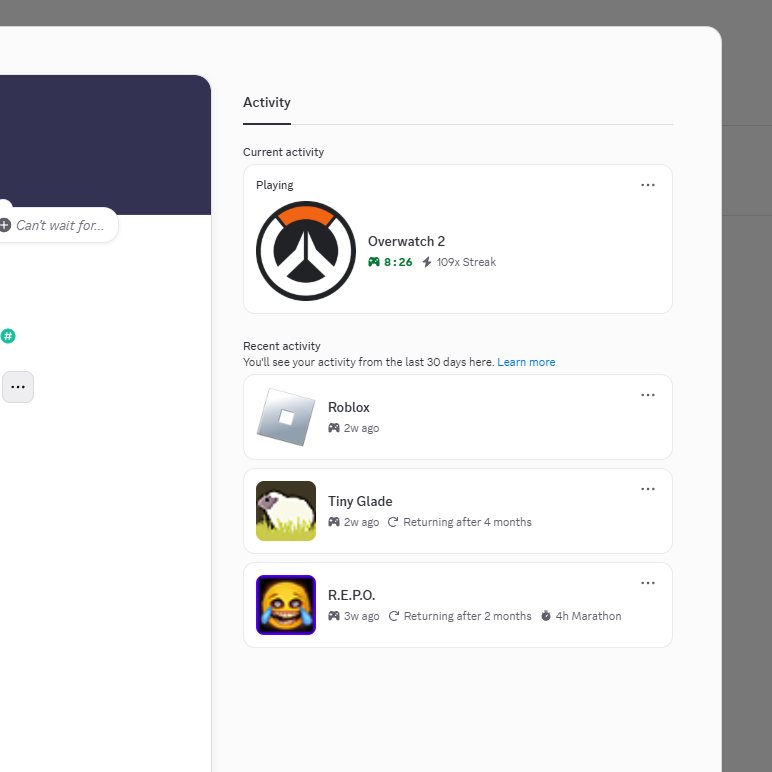Click the teal hashtag badge icon
Image resolution: width=772 pixels, height=772 pixels.
coord(8,336)
